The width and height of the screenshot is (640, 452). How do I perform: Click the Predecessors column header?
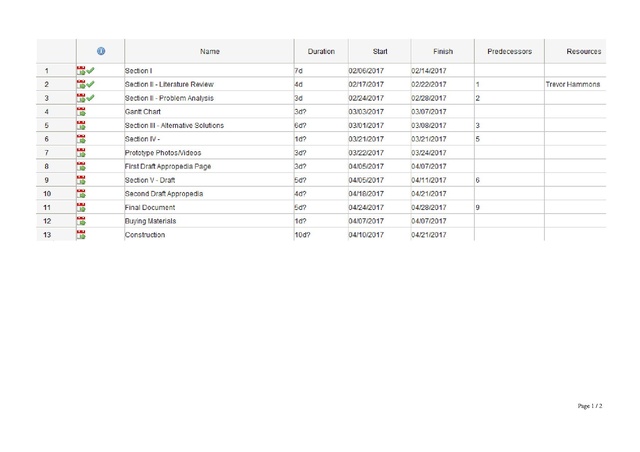pos(509,51)
